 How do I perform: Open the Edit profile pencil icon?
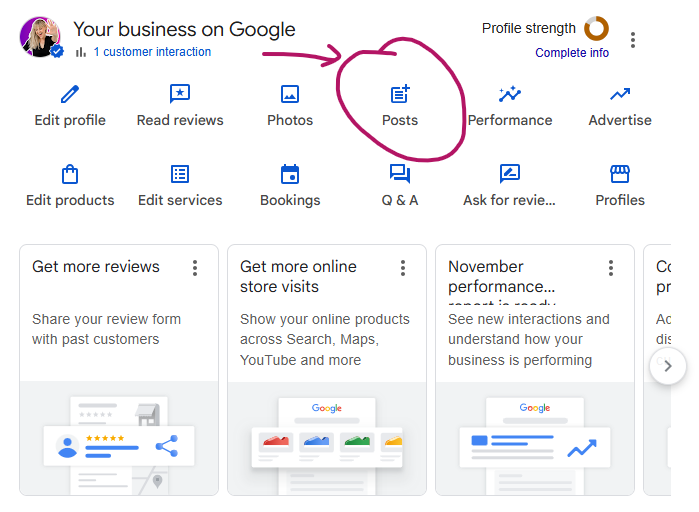point(70,94)
